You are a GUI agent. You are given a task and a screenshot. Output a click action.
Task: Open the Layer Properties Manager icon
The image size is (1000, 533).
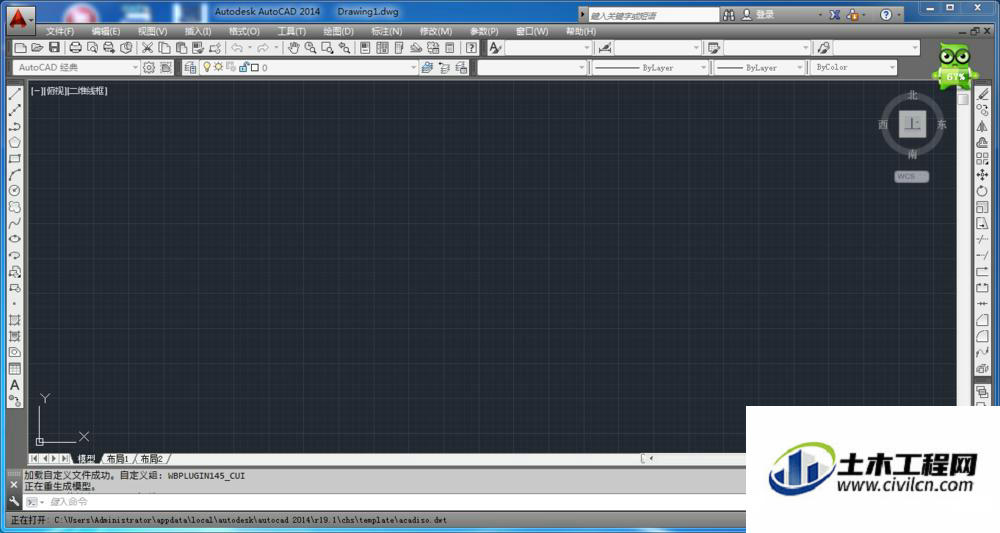point(190,68)
